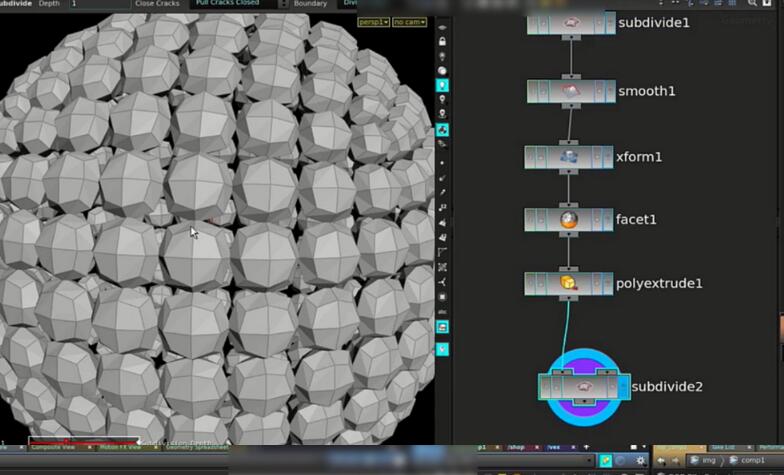Click the highlighted icon at bottom of viewport toolbar
This screenshot has width=784, height=475.
pos(442,349)
